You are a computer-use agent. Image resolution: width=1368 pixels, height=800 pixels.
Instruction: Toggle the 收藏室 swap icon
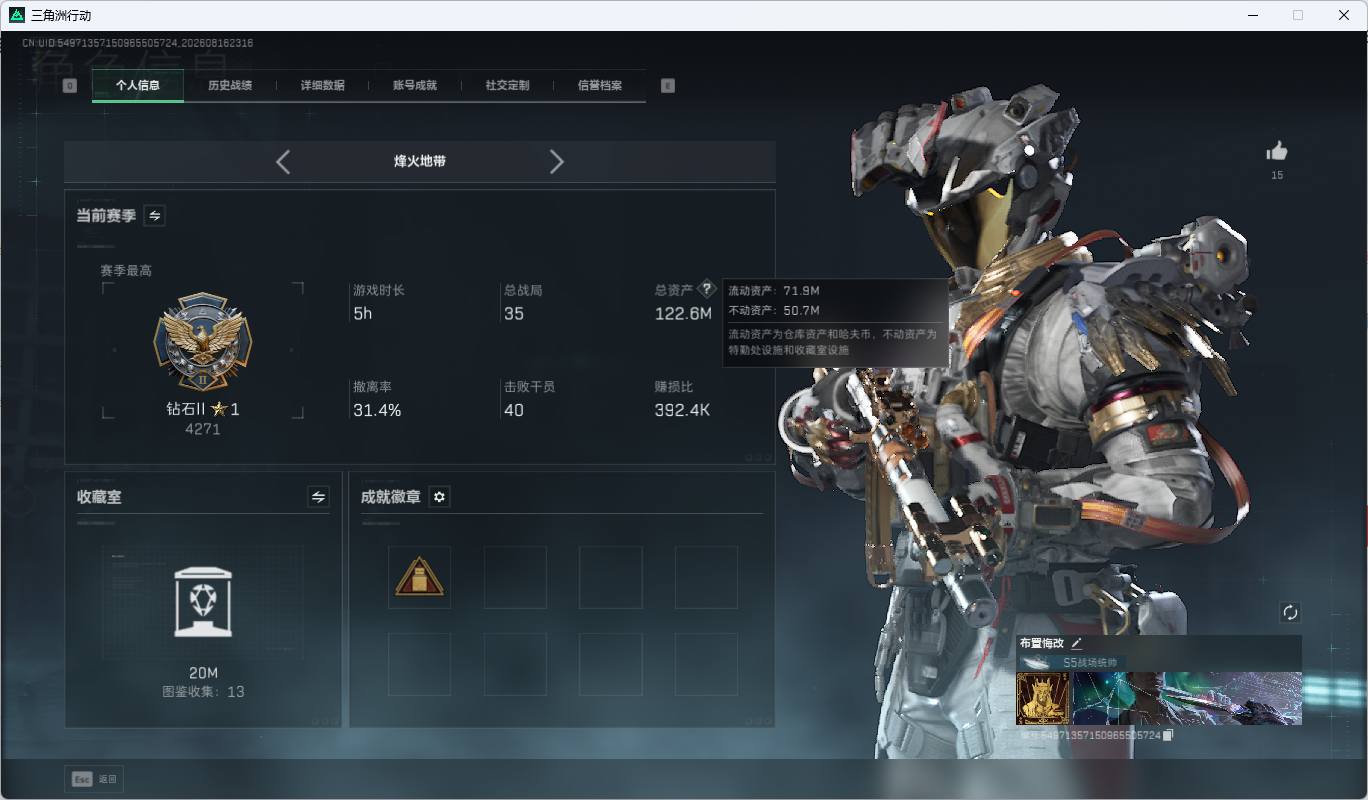coord(318,497)
